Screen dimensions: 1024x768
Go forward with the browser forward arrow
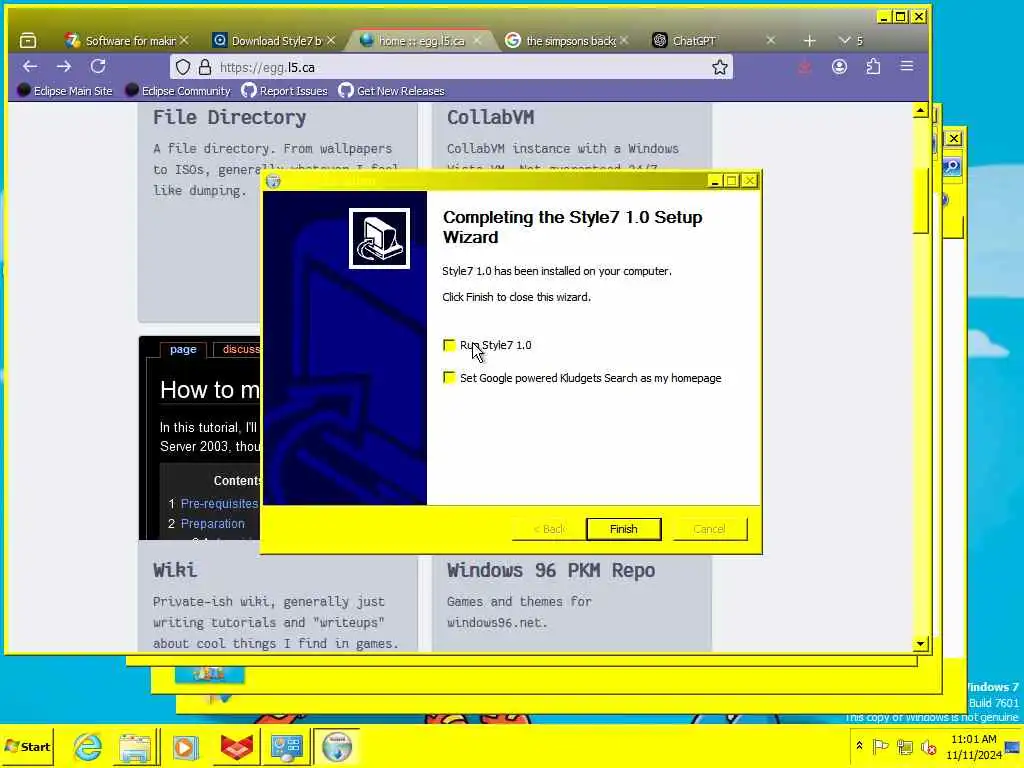(x=63, y=67)
